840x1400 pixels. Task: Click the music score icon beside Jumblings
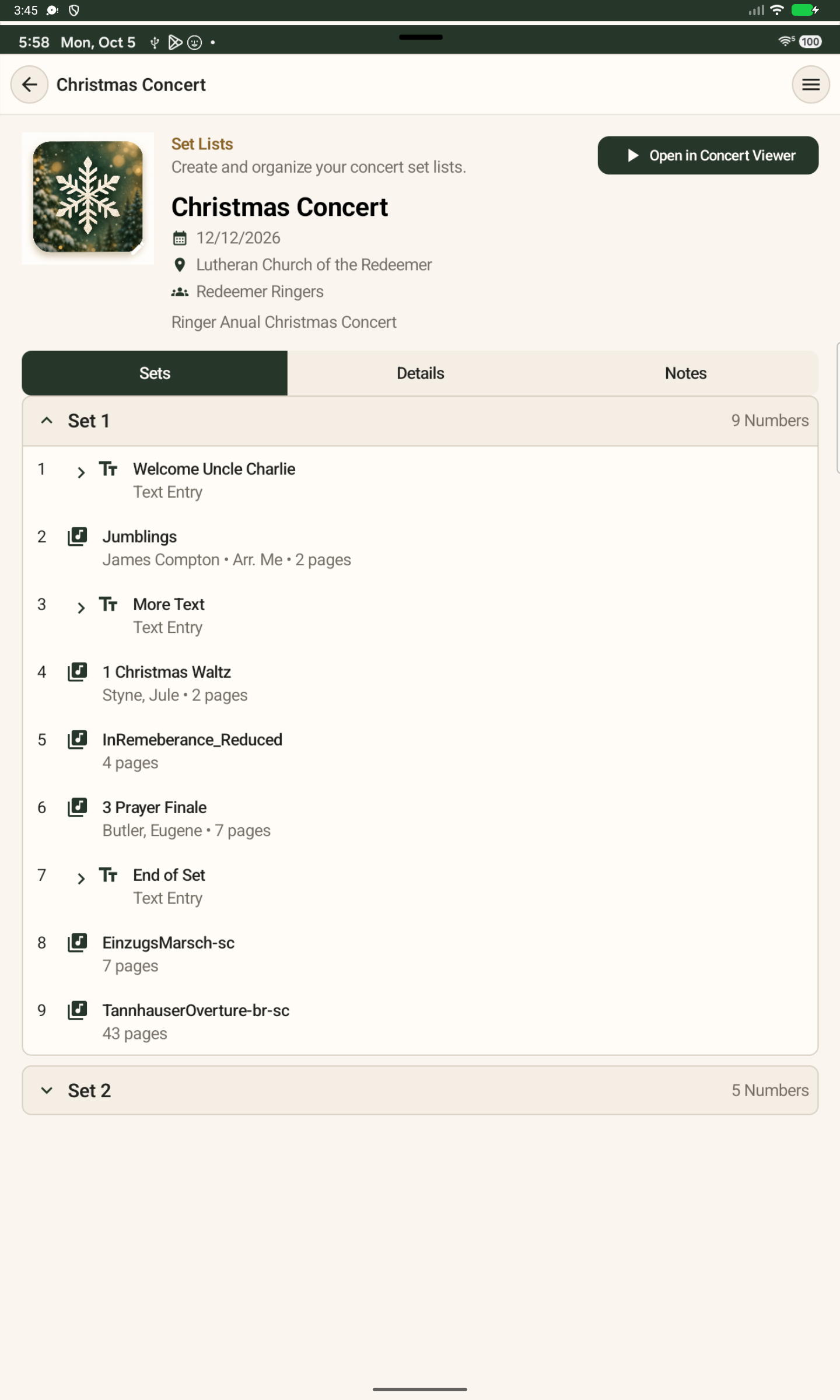[x=77, y=537]
